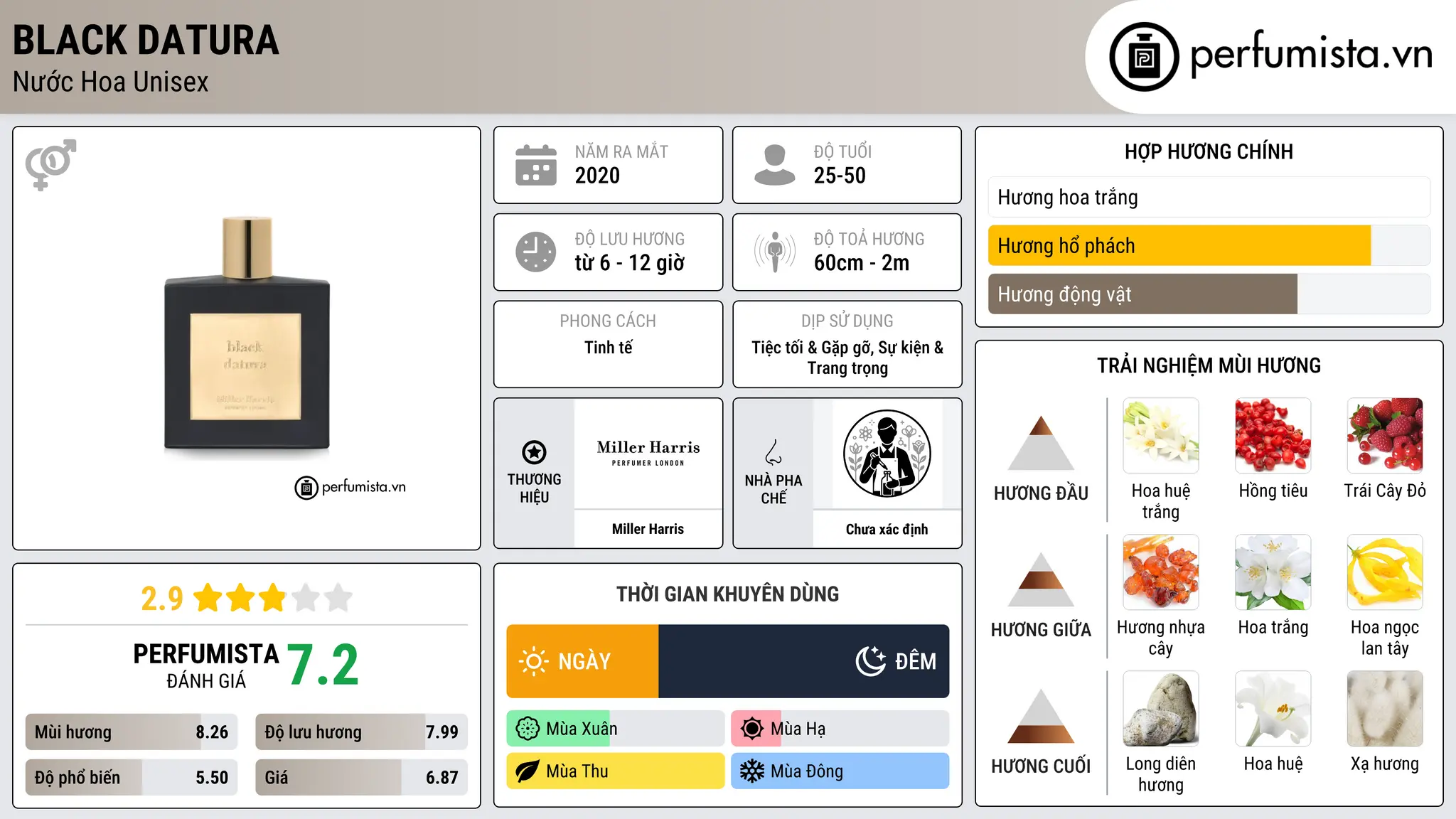This screenshot has height=819, width=1456.
Task: Click the 7.2 Perfumista score
Action: coord(323,665)
